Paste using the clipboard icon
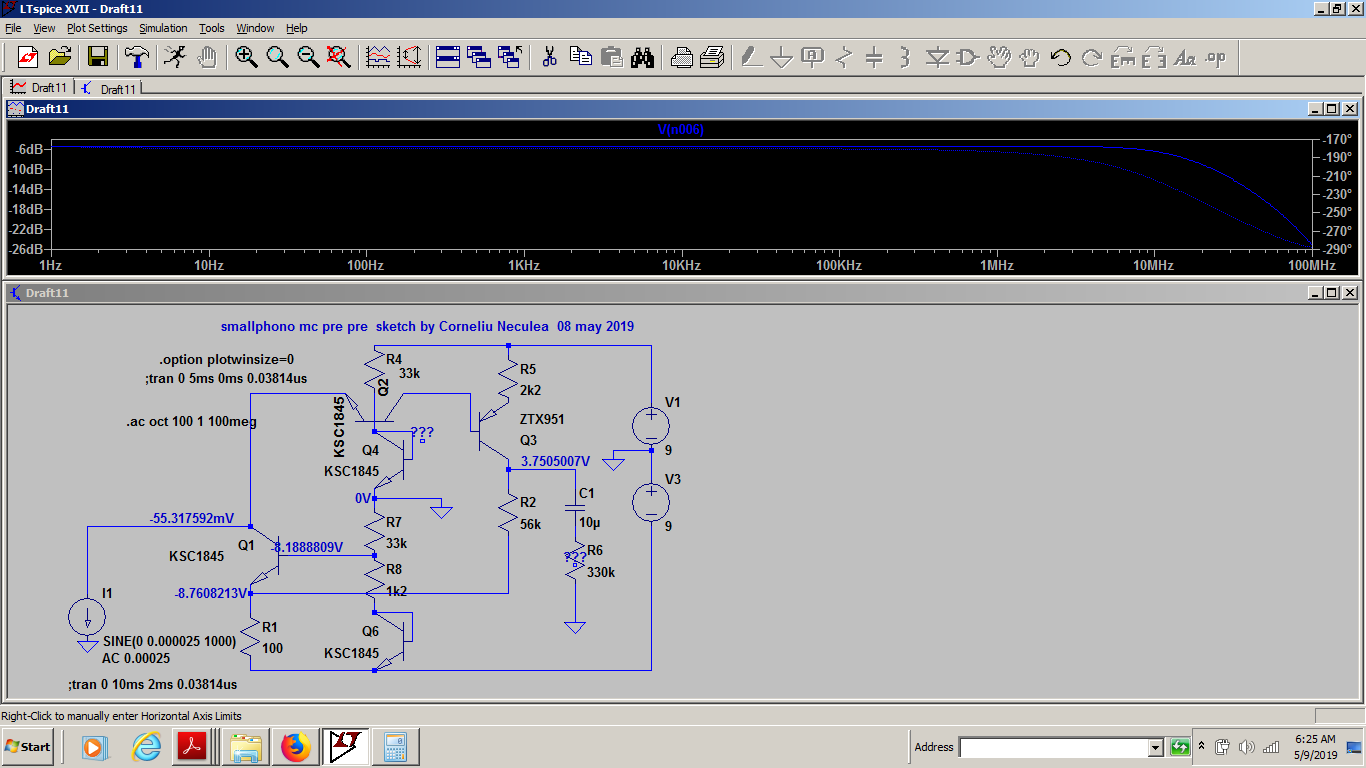This screenshot has height=768, width=1366. (611, 57)
